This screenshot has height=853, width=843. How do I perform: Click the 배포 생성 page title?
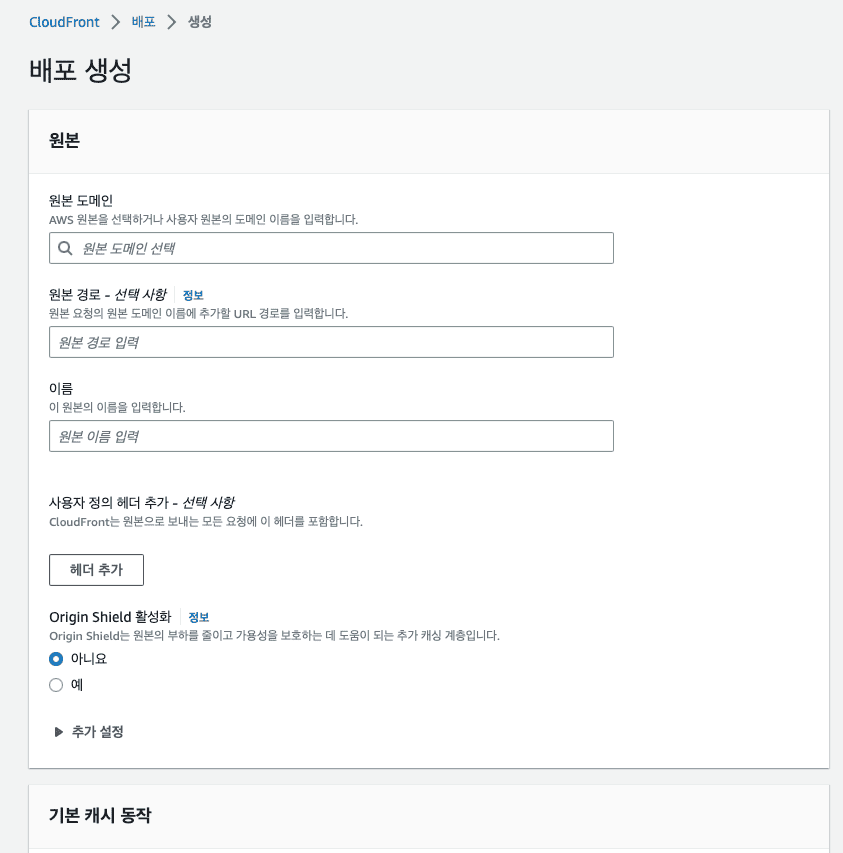[81, 71]
